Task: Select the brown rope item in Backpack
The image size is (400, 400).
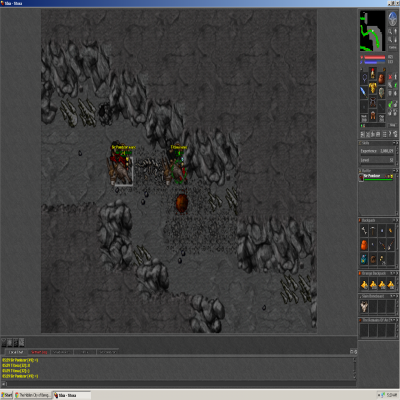Action: 373,259
